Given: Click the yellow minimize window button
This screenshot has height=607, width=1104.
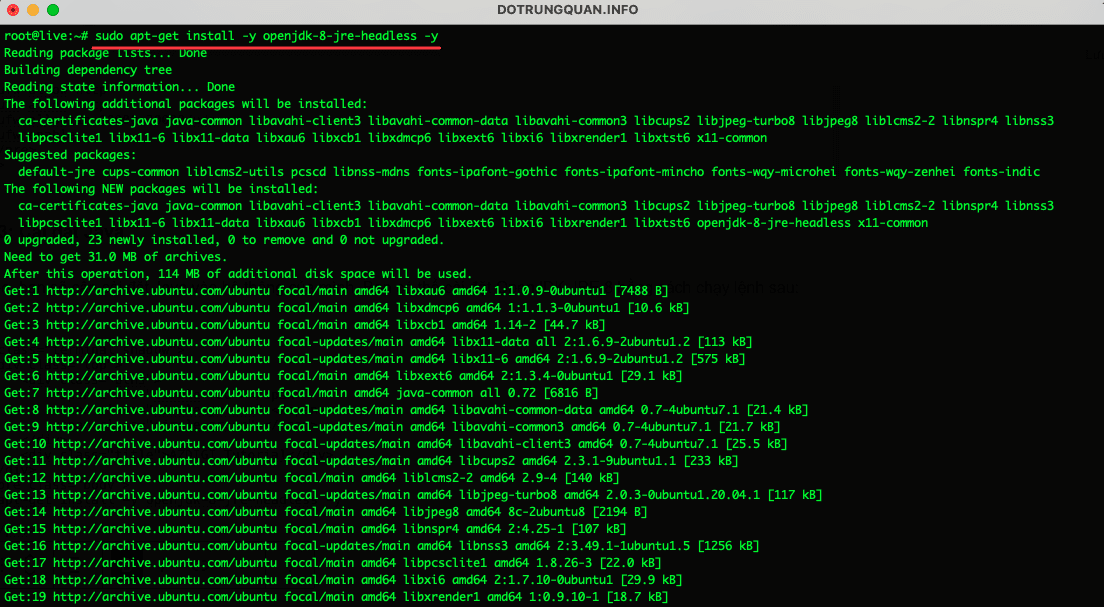Looking at the screenshot, I should coord(32,10).
